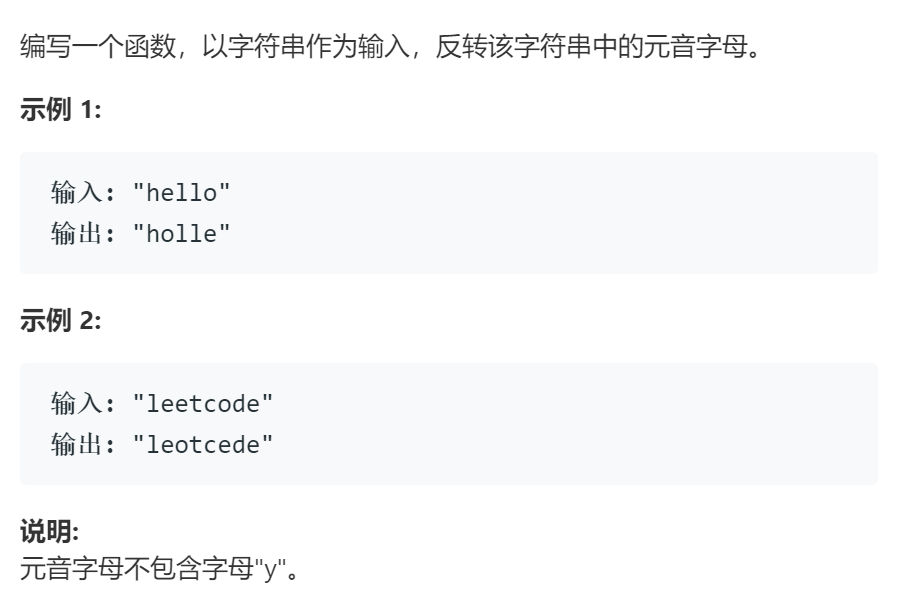Select the "hello" input string
This screenshot has height=599, width=914.
click(181, 193)
